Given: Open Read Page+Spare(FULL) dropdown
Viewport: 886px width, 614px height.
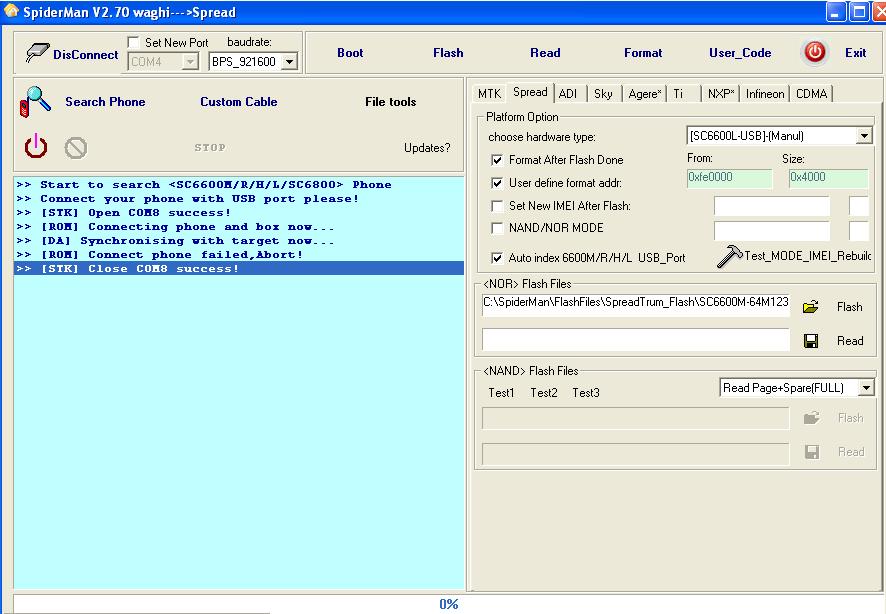Looking at the screenshot, I should 866,387.
